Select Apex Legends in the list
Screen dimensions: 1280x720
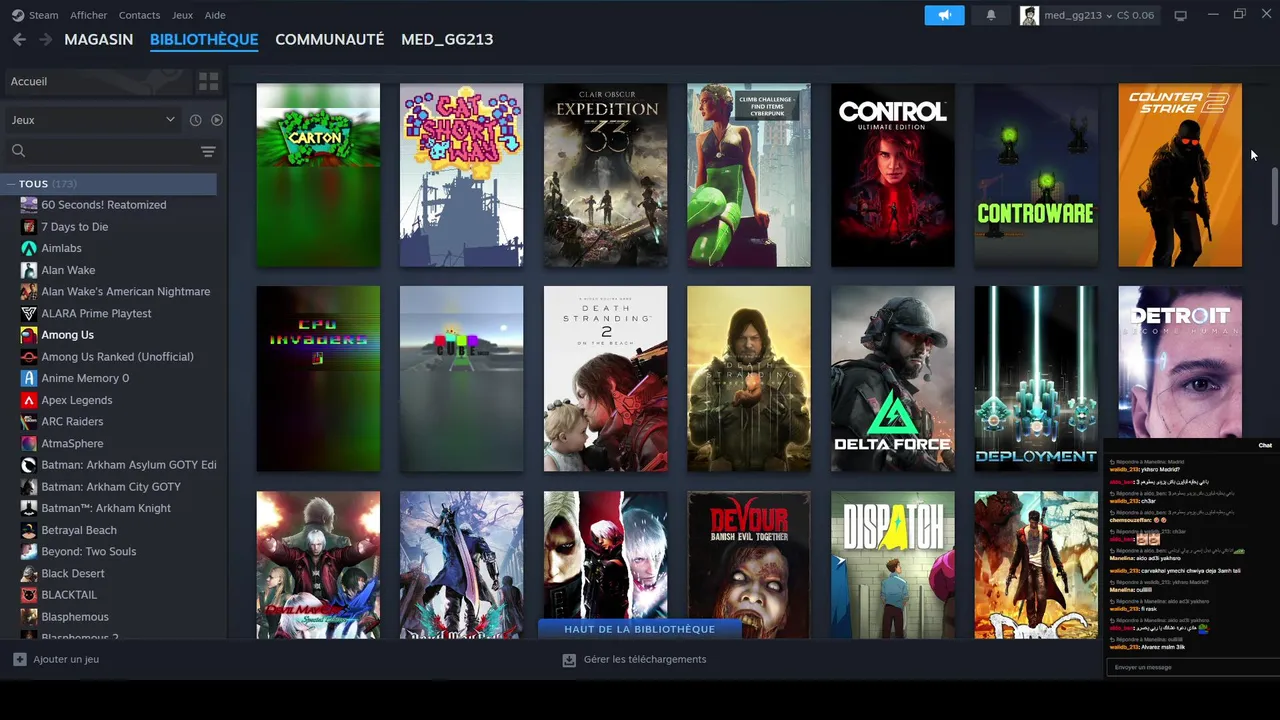tap(76, 400)
